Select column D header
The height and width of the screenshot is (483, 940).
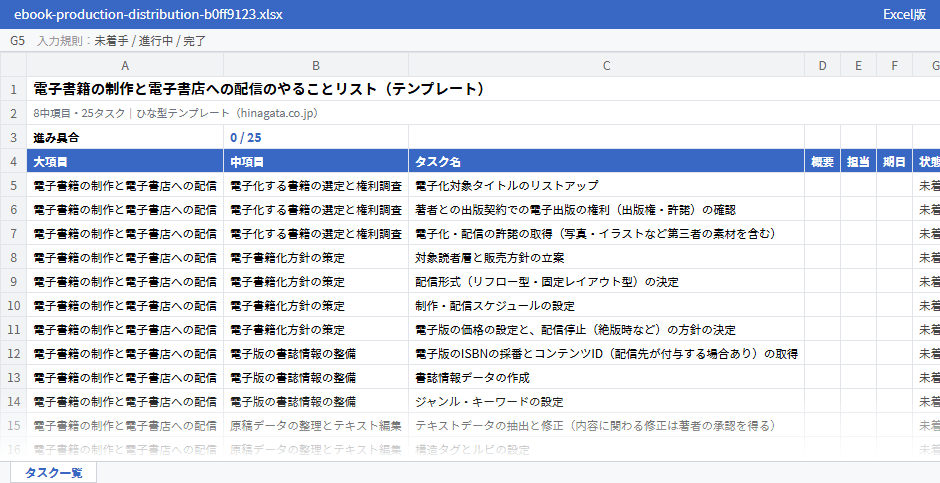(822, 65)
